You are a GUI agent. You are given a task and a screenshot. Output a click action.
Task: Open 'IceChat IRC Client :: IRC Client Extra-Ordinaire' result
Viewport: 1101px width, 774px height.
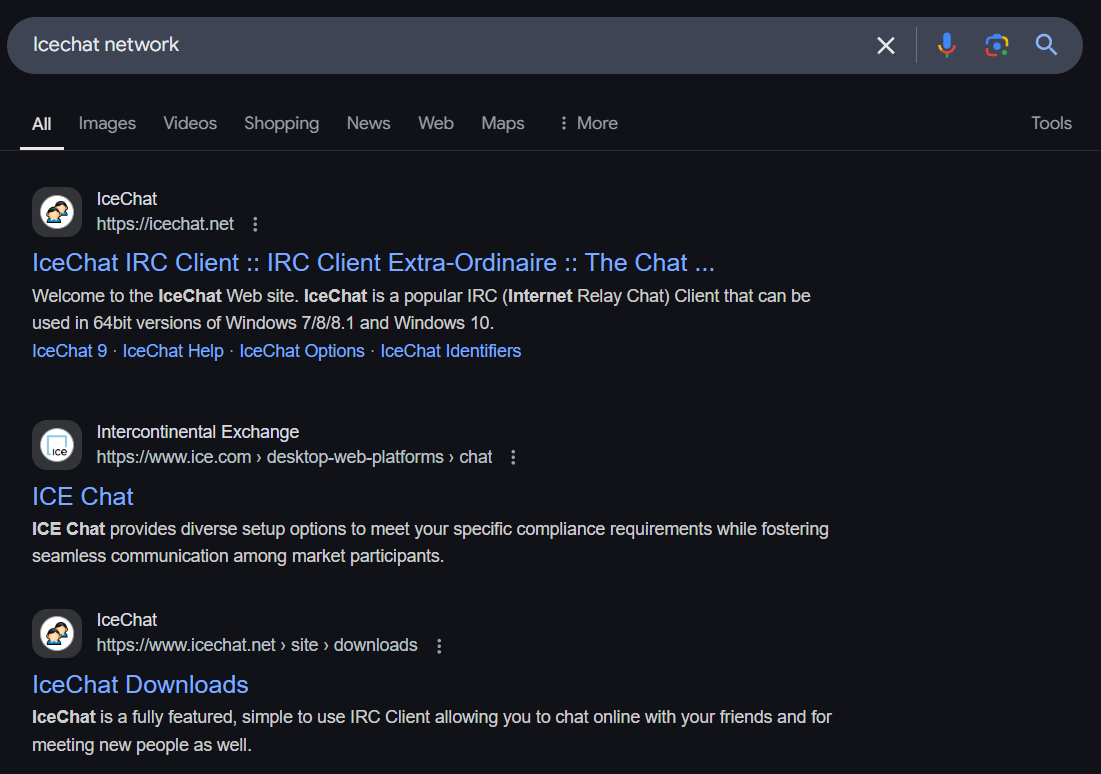pyautogui.click(x=373, y=263)
